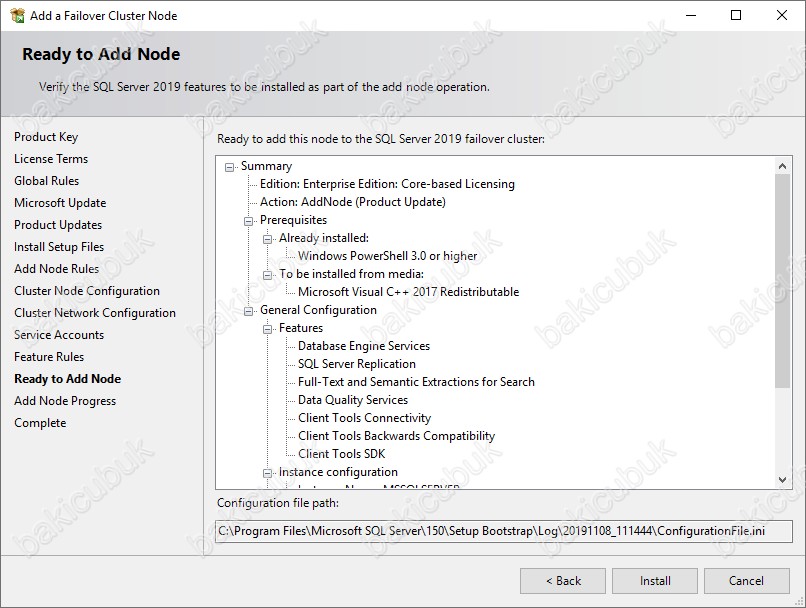Select To be installed from media label
This screenshot has width=806, height=608.
pos(352,274)
